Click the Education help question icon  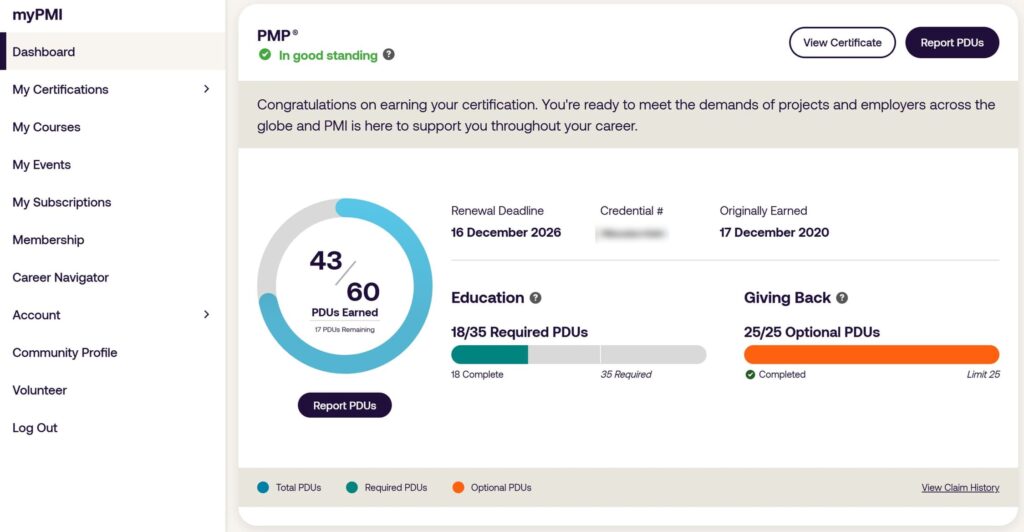tap(536, 298)
